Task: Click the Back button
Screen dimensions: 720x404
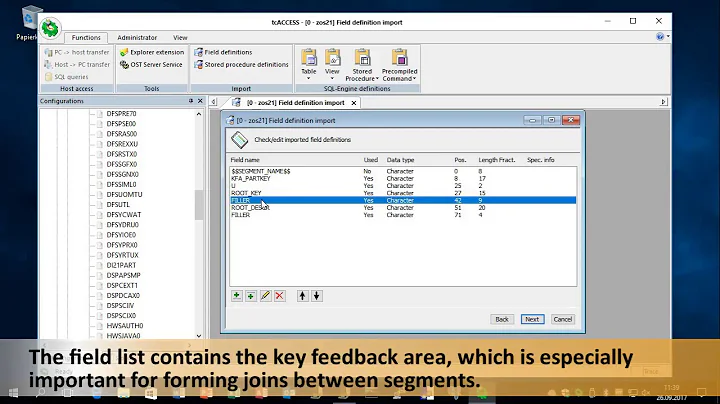Action: click(x=502, y=319)
